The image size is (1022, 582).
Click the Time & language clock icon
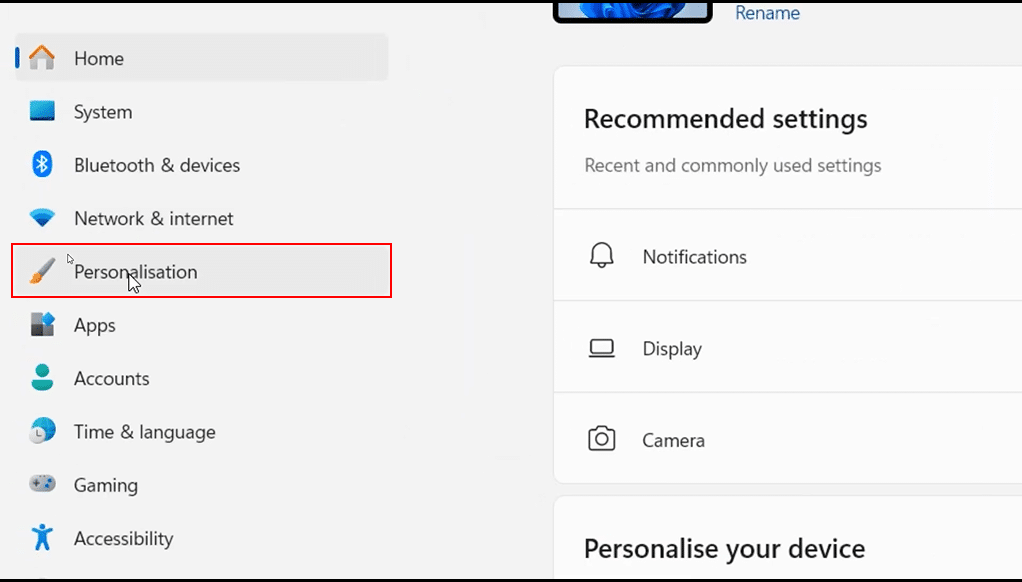point(42,431)
